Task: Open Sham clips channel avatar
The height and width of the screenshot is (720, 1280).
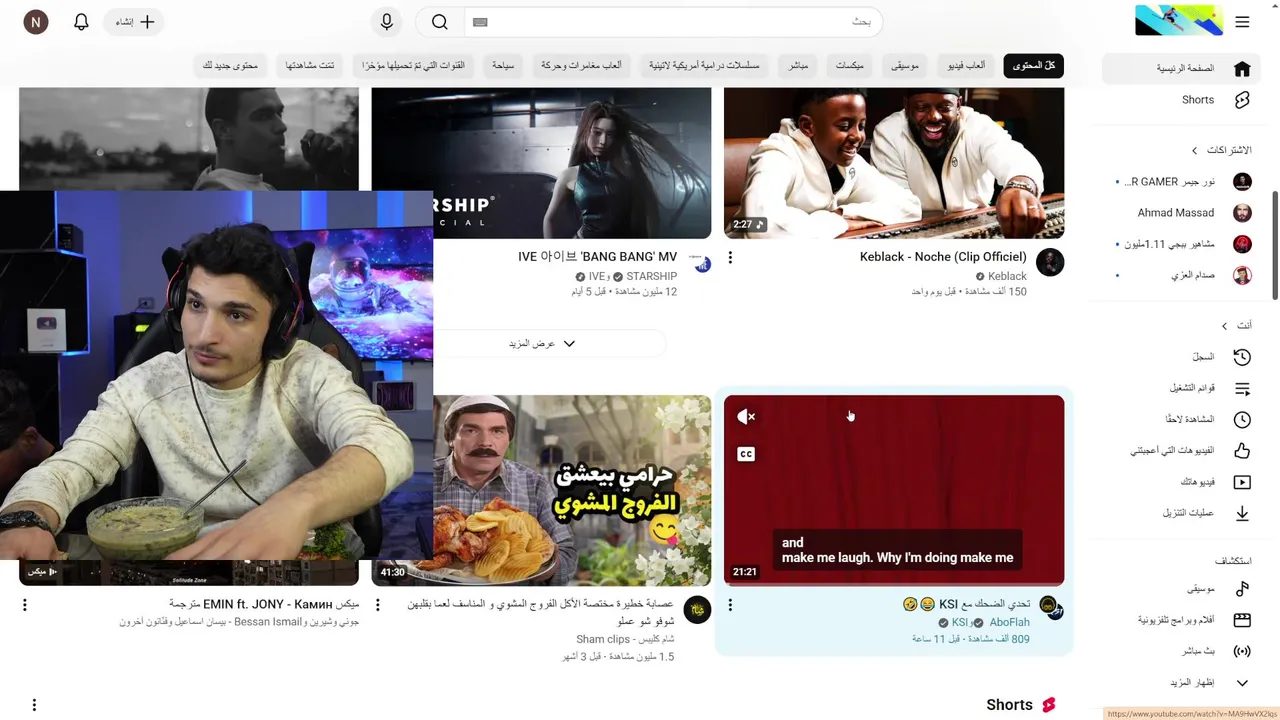Action: 697,610
